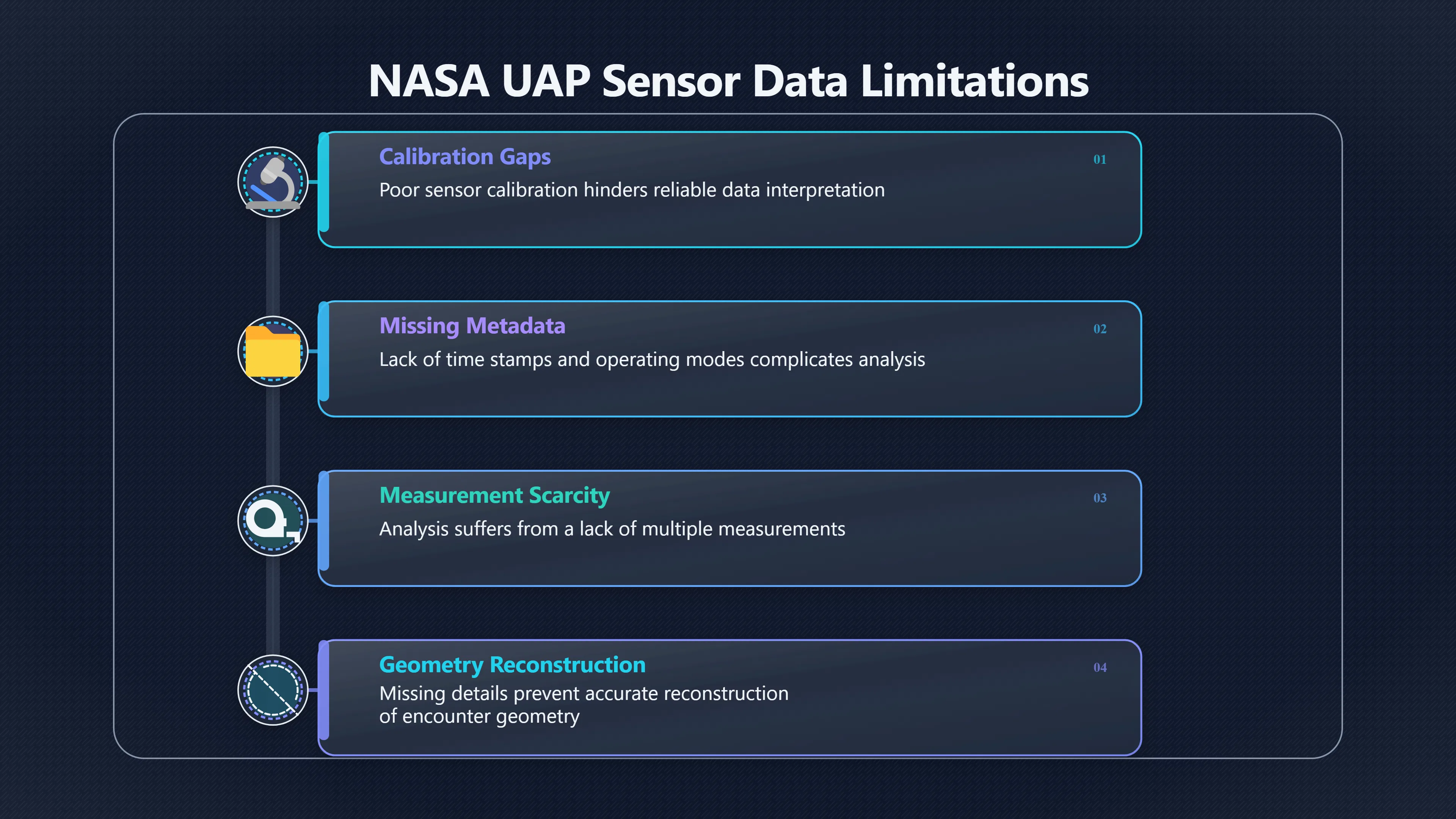Select the lack of multiple measurements text
The image size is (1456, 819).
click(612, 529)
